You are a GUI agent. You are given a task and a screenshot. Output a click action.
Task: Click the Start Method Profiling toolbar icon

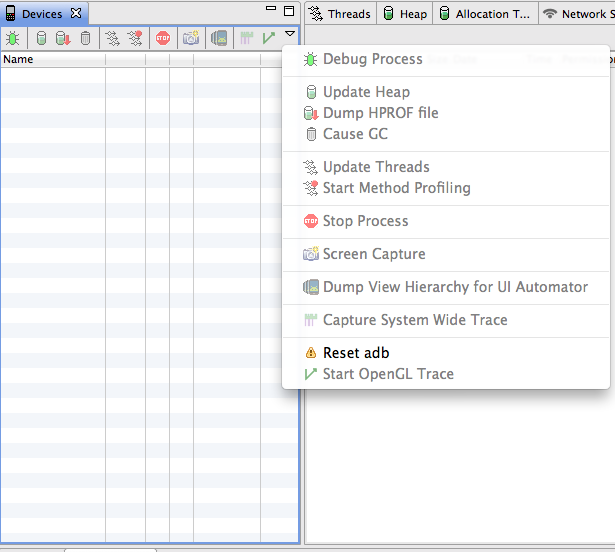pyautogui.click(x=135, y=38)
